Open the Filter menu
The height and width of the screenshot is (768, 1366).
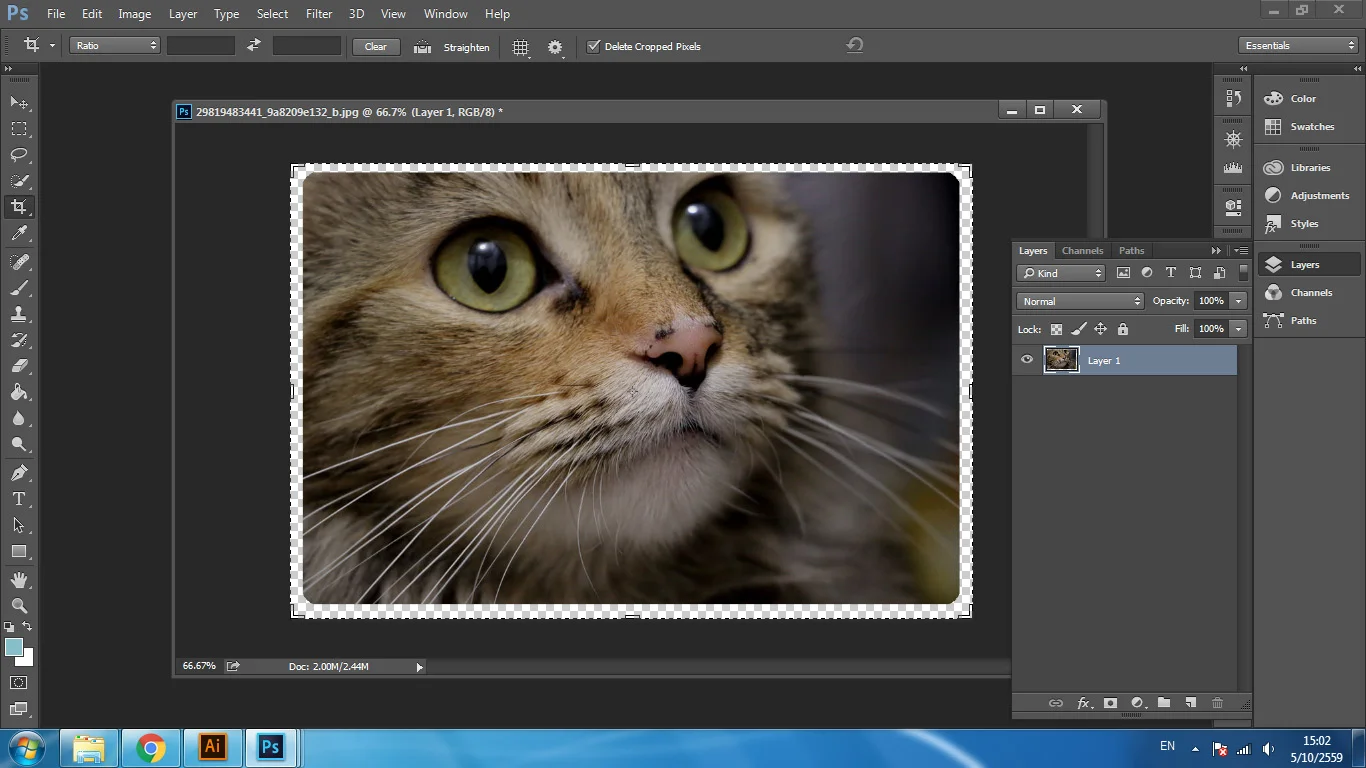(319, 14)
